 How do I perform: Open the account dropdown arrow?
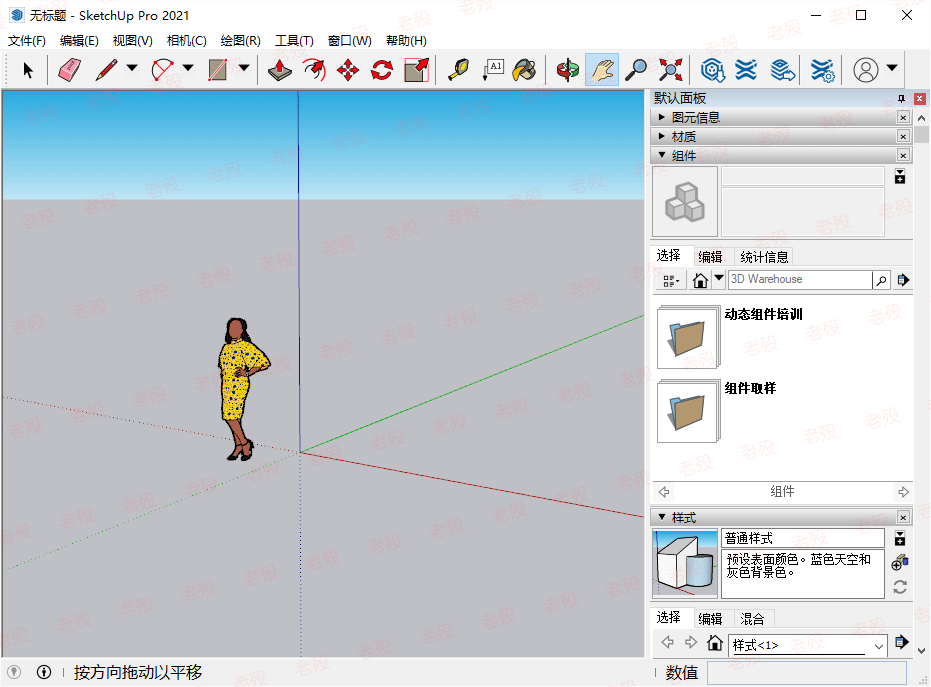[x=892, y=68]
